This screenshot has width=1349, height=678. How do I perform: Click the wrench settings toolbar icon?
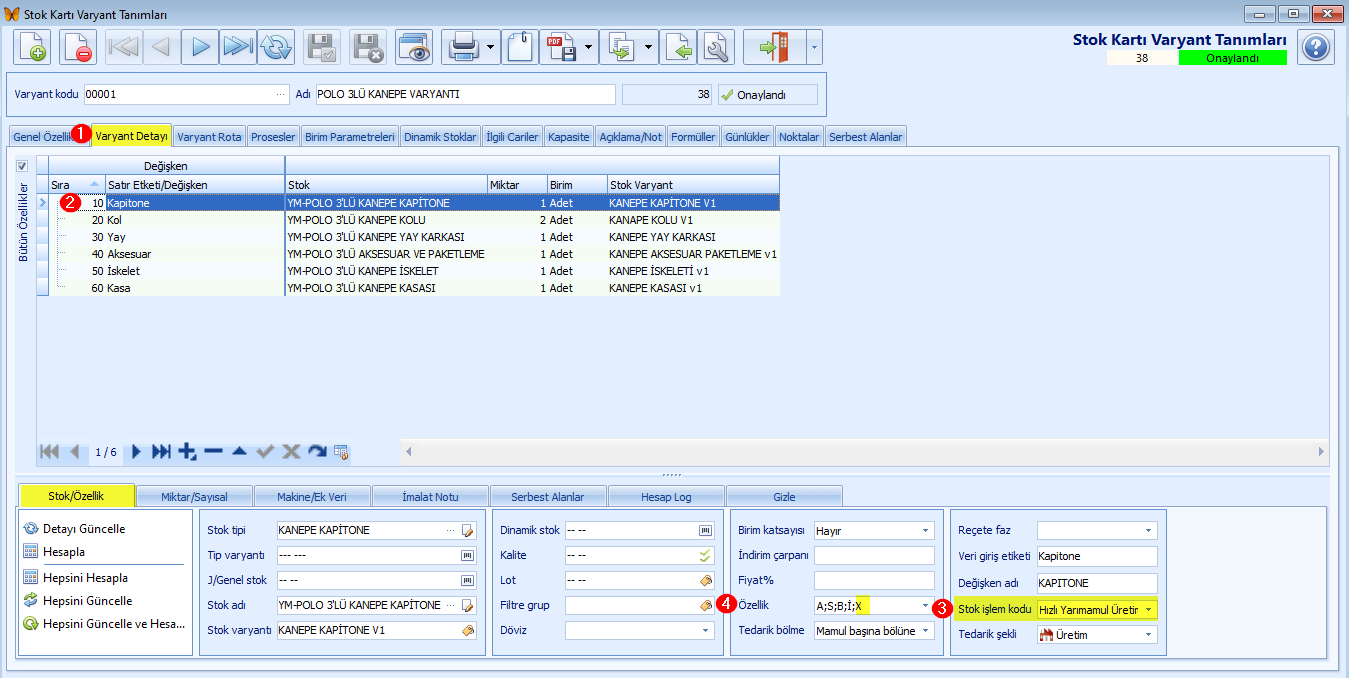pos(716,47)
